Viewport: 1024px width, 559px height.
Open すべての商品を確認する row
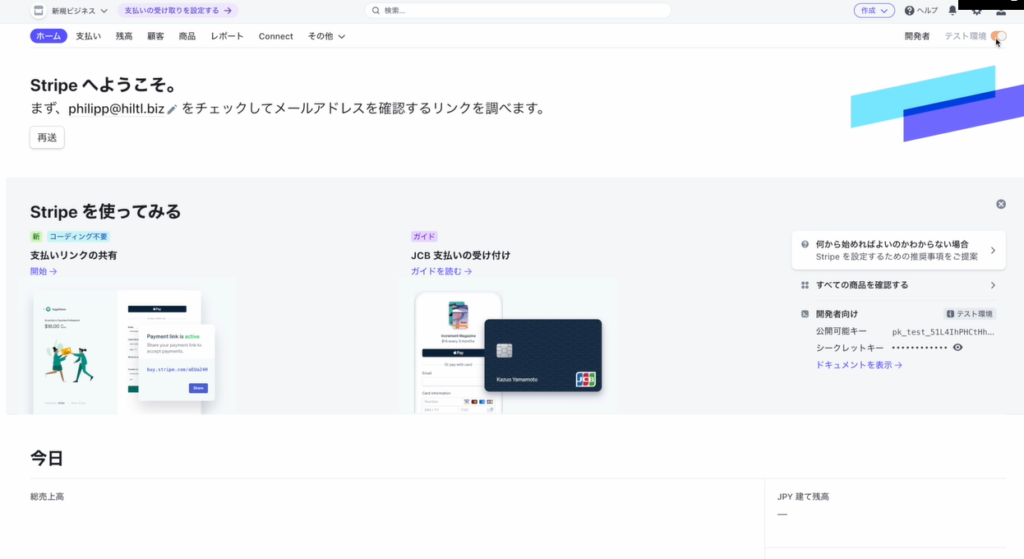point(899,285)
